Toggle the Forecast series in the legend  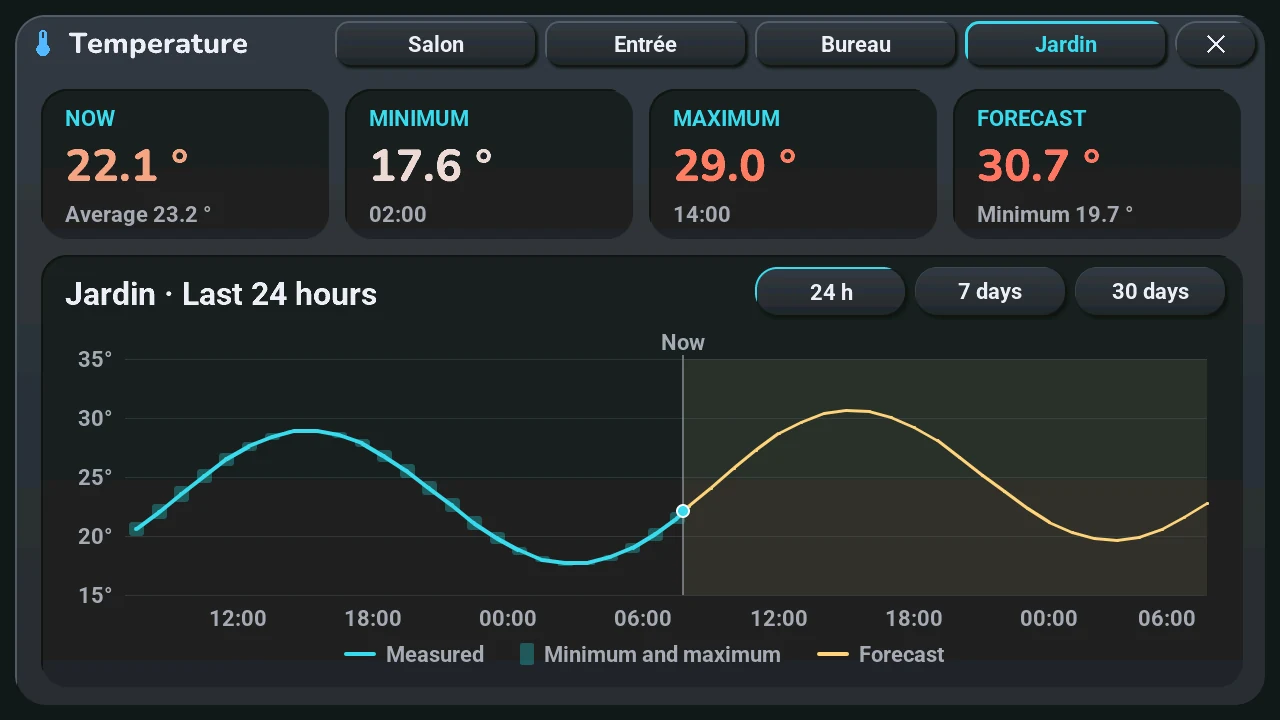pyautogui.click(x=881, y=655)
